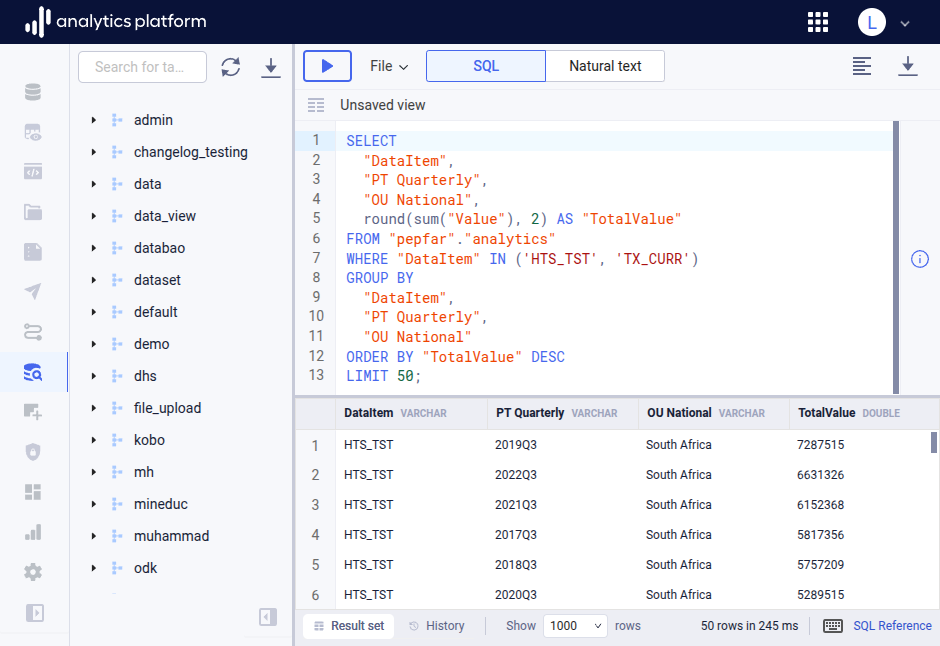The height and width of the screenshot is (646, 940).
Task: Click the 7287515 value cell
Action: click(x=820, y=445)
